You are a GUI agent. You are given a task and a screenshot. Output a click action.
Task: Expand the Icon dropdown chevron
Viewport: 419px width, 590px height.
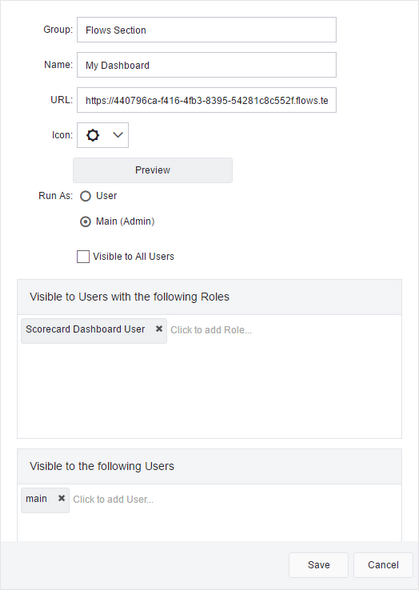(x=118, y=135)
